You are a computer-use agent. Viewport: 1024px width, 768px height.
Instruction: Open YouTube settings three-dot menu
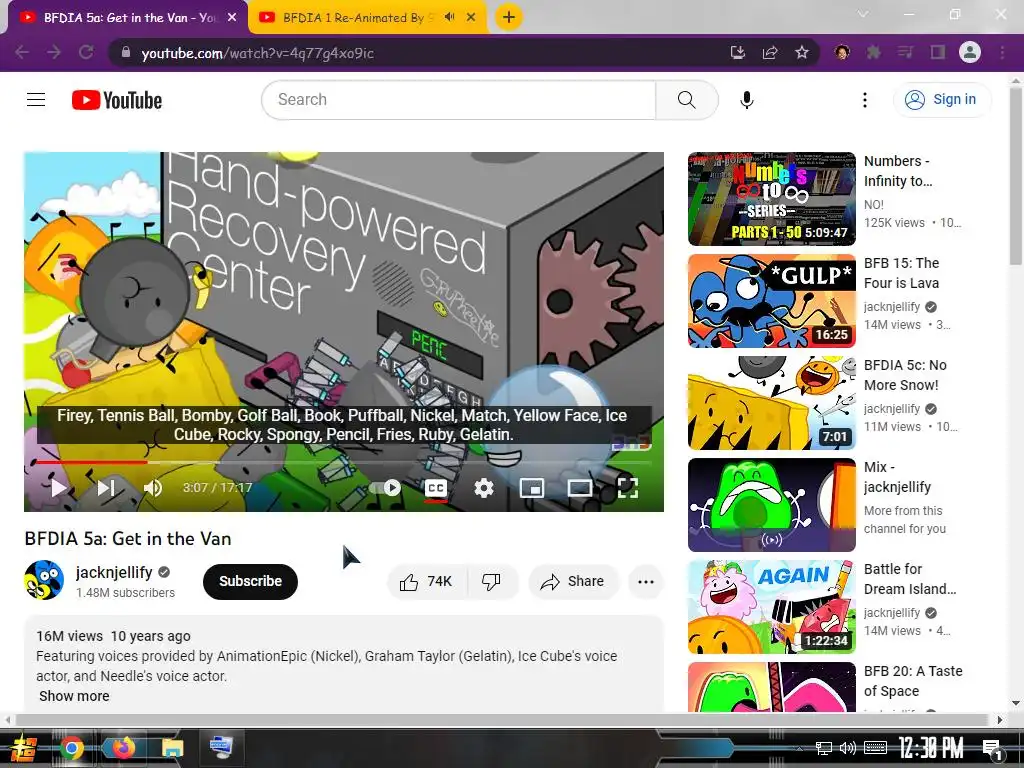tap(865, 100)
